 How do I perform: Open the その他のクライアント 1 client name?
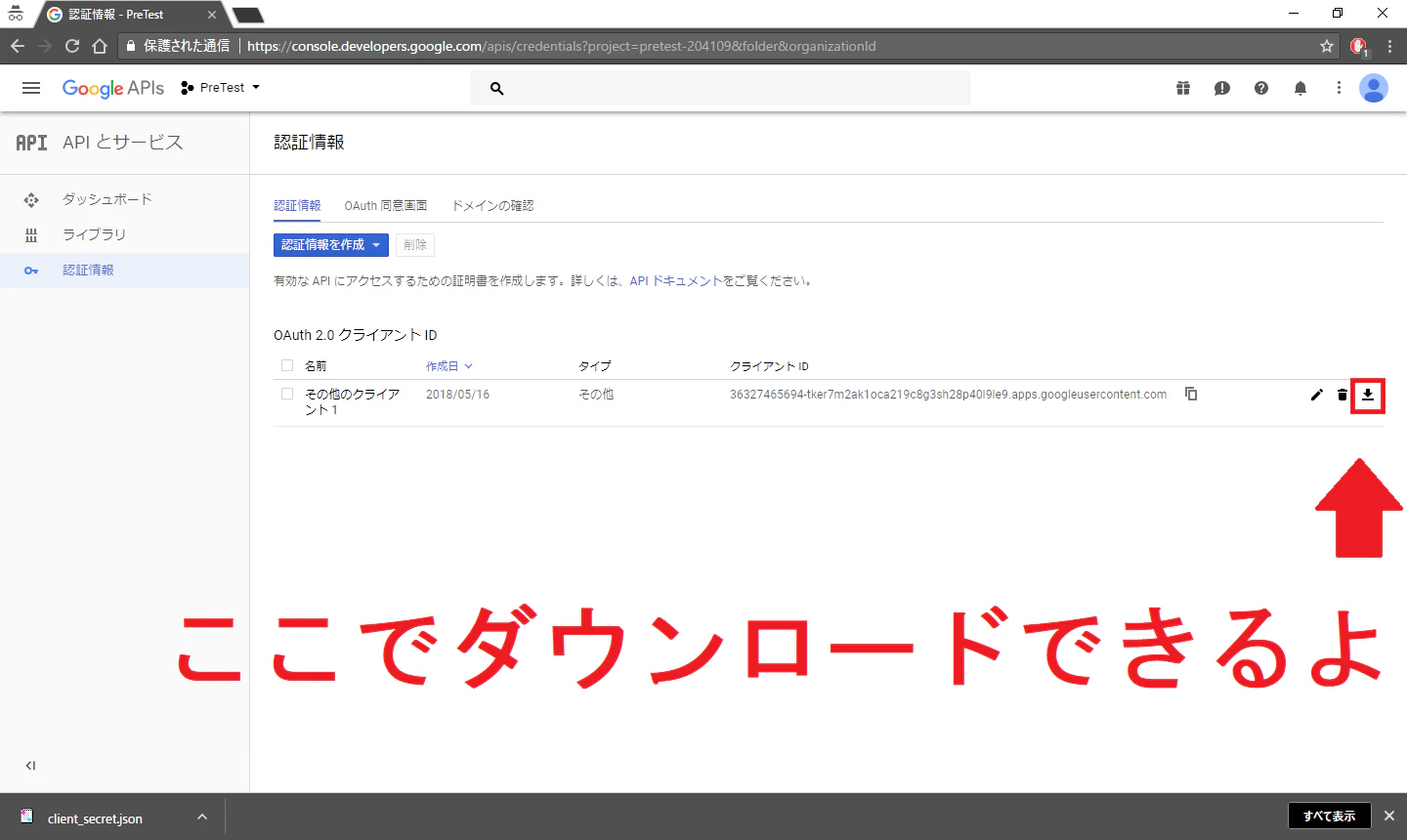[x=353, y=401]
